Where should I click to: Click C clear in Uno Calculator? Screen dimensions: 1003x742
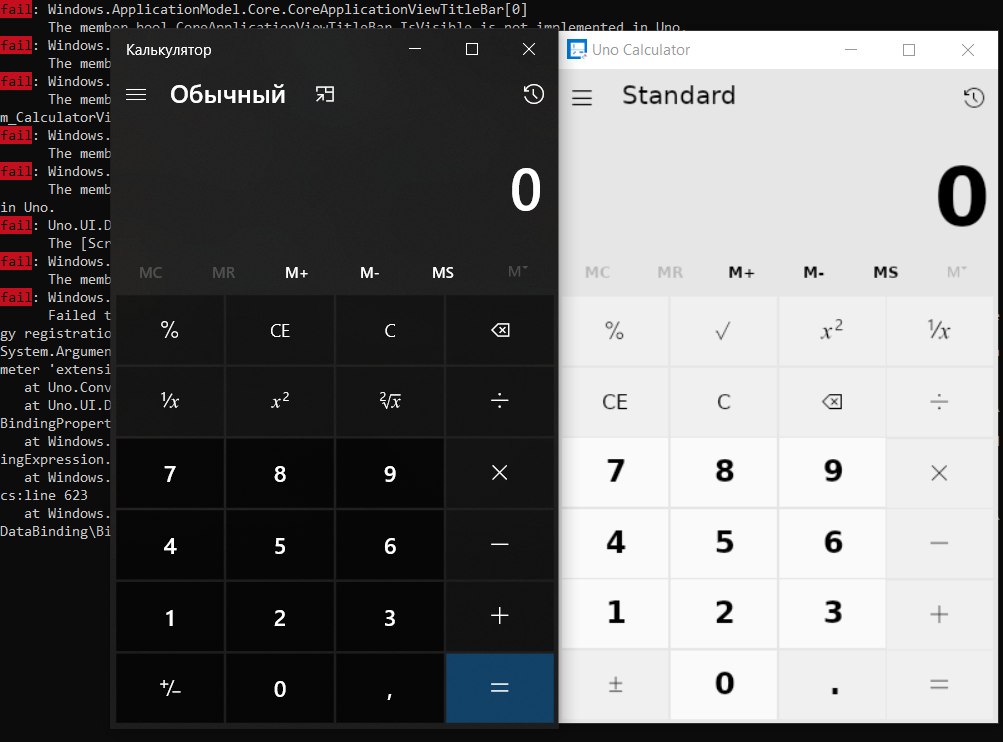[723, 402]
